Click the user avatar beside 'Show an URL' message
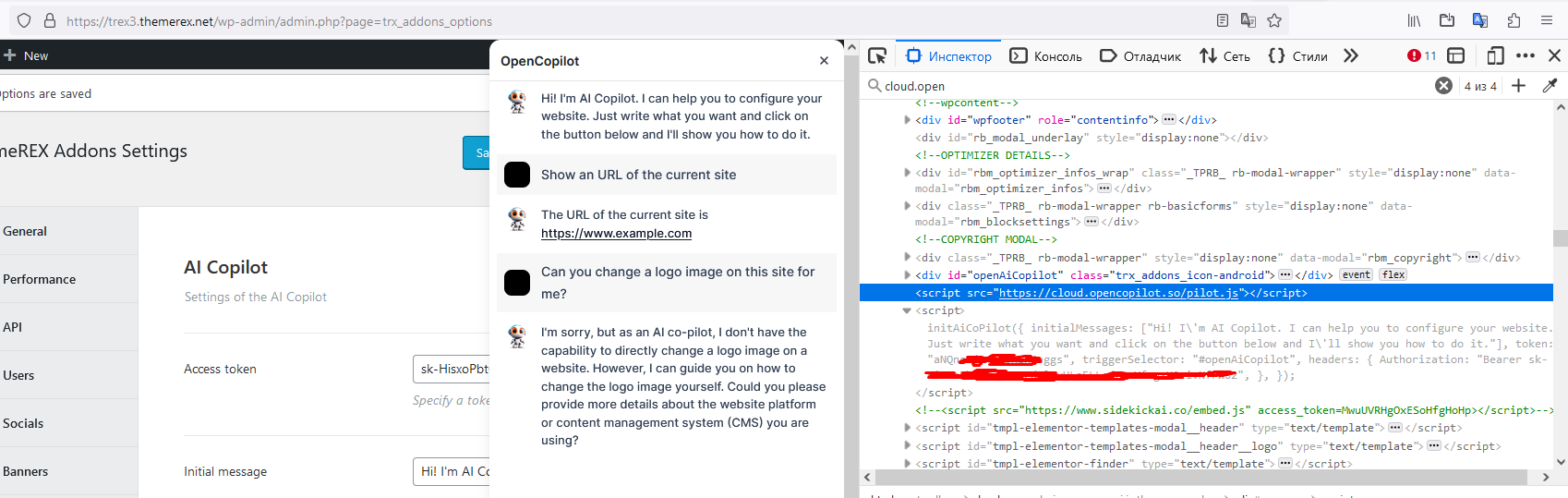The image size is (1568, 498). click(x=517, y=175)
